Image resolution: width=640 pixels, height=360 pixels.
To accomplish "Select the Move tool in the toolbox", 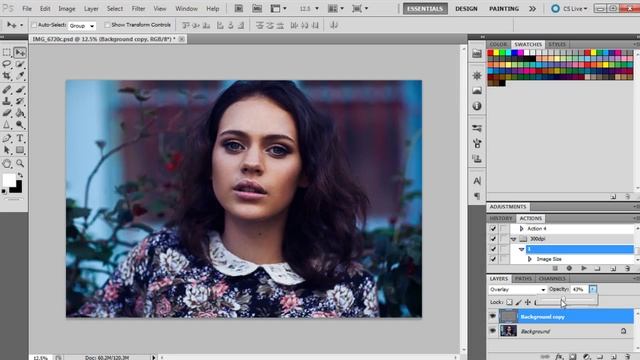I will point(20,52).
